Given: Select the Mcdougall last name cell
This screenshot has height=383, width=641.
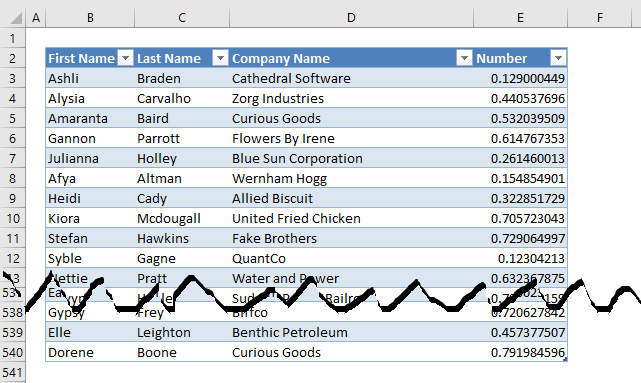Looking at the screenshot, I should coord(182,218).
